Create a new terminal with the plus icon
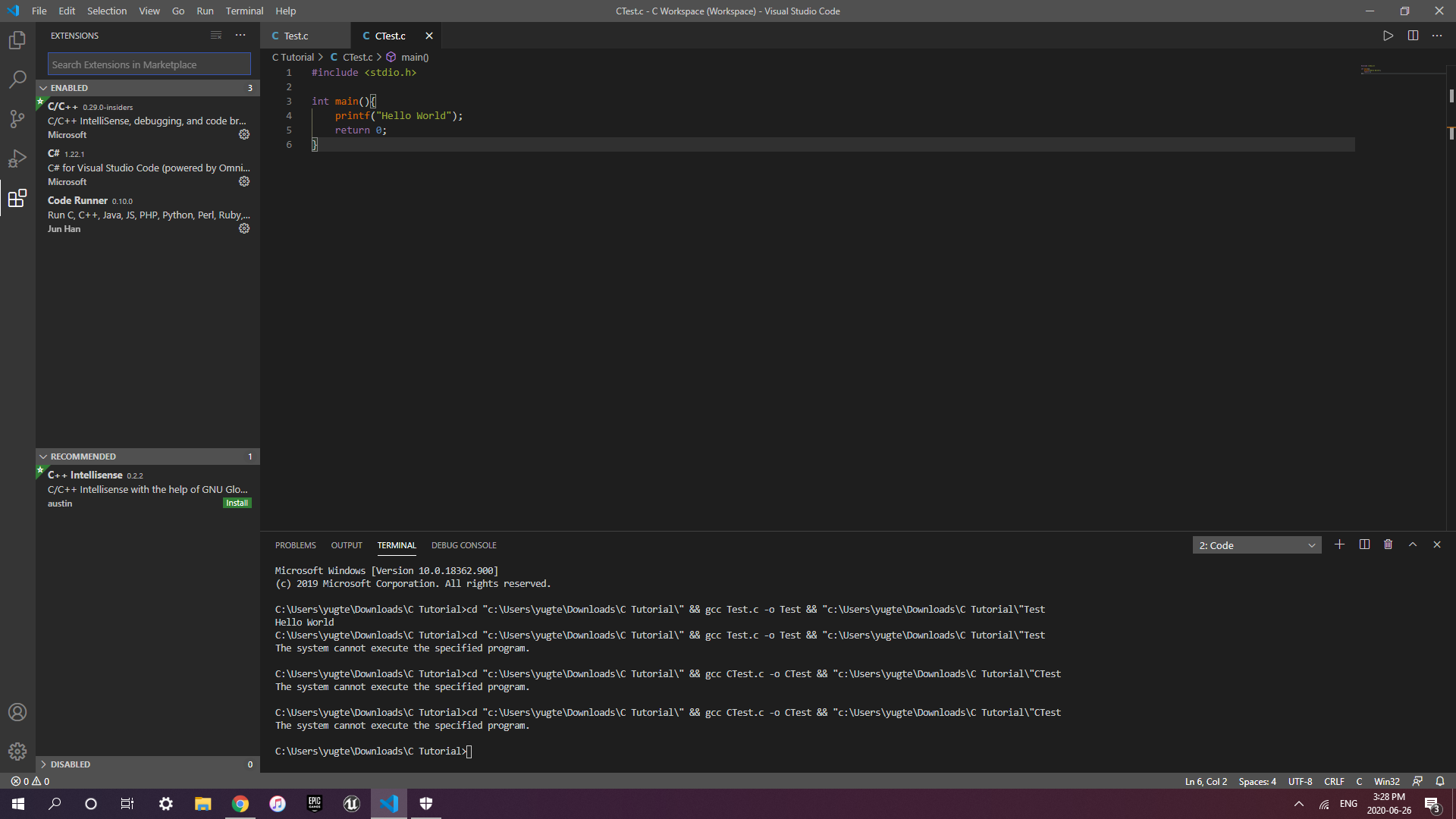This screenshot has width=1456, height=819. pyautogui.click(x=1339, y=544)
